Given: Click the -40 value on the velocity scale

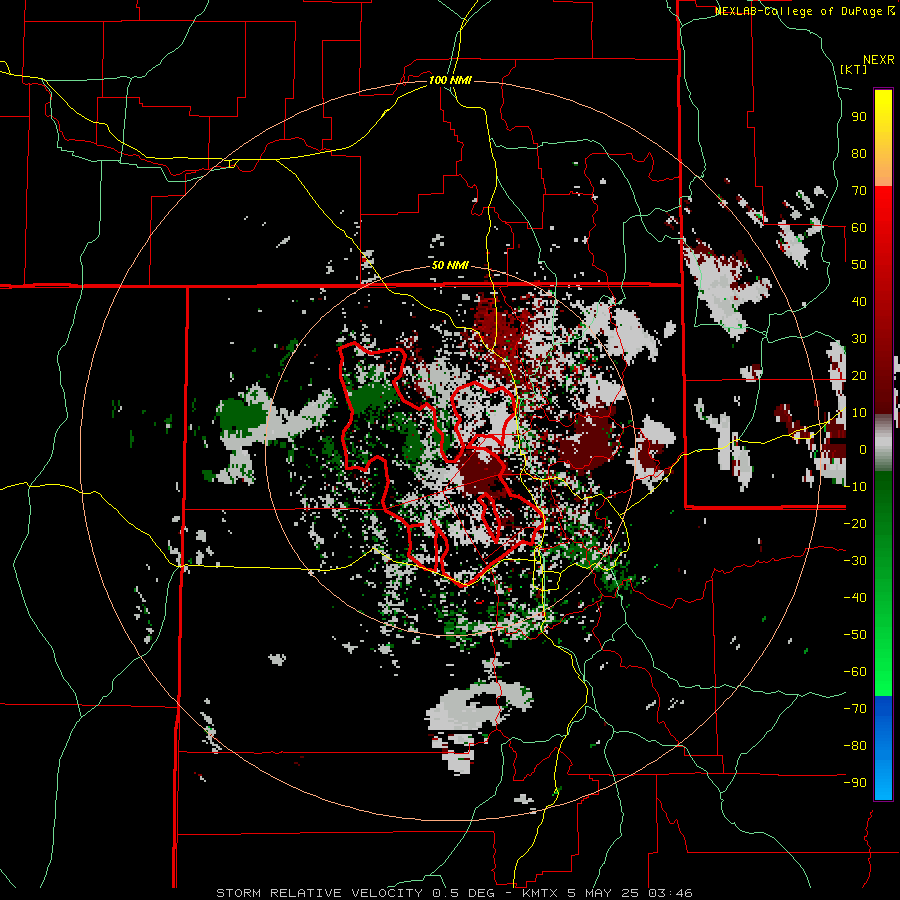Looking at the screenshot, I should pyautogui.click(x=855, y=598).
